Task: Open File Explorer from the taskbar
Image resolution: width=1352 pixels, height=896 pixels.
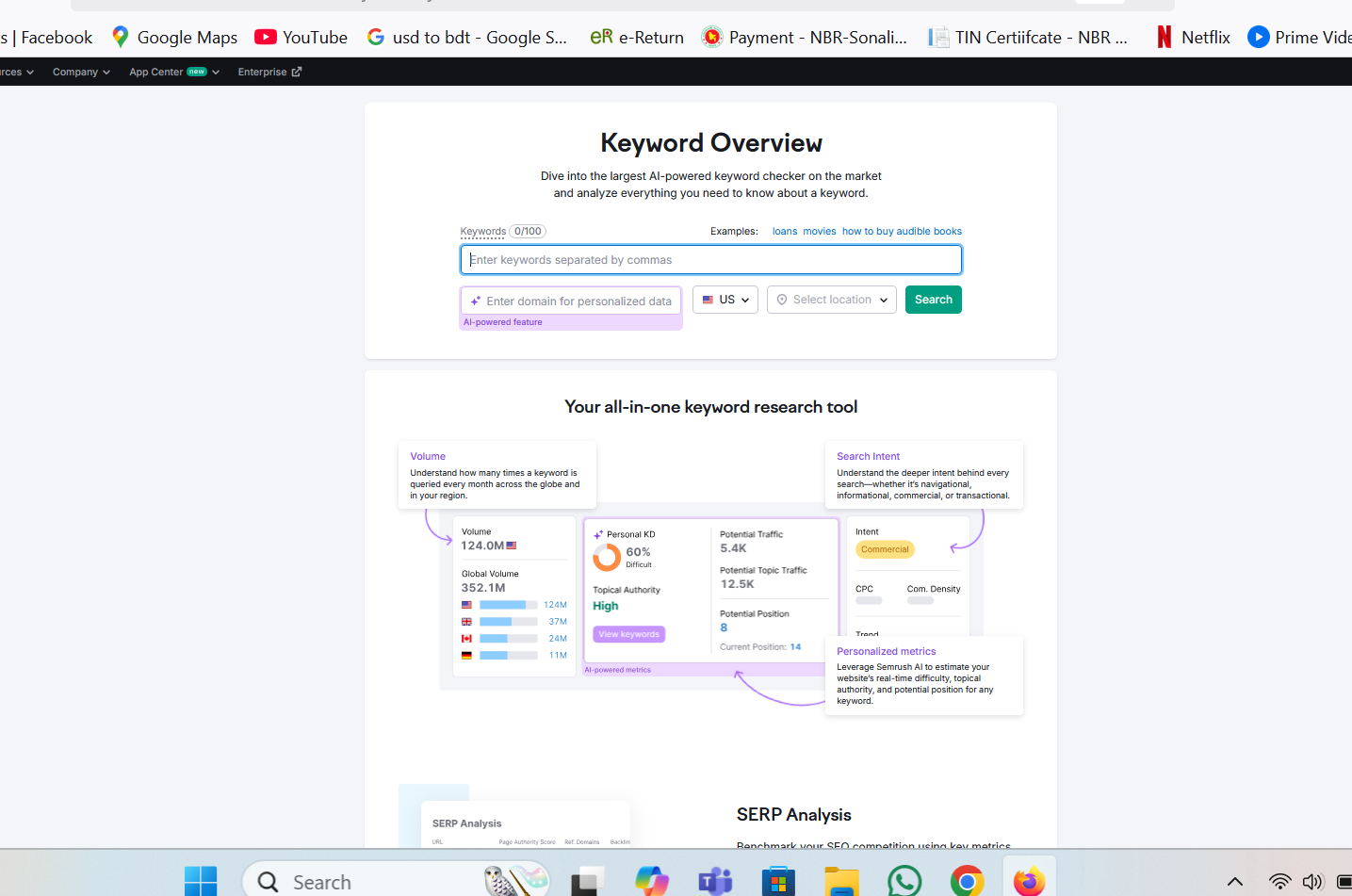Action: pos(841,882)
